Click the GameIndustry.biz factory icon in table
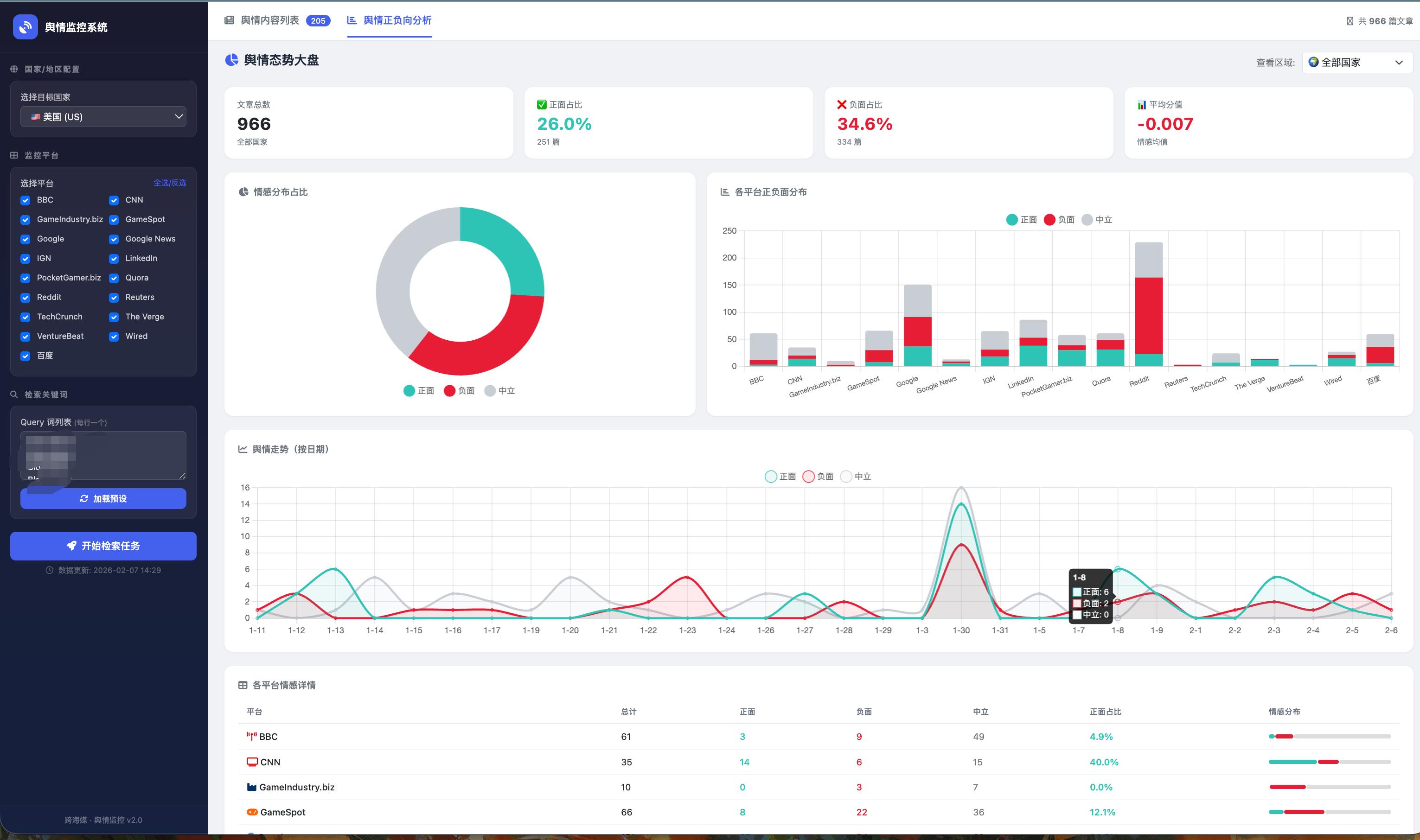Screen dimensions: 1420x840 click(x=252, y=787)
